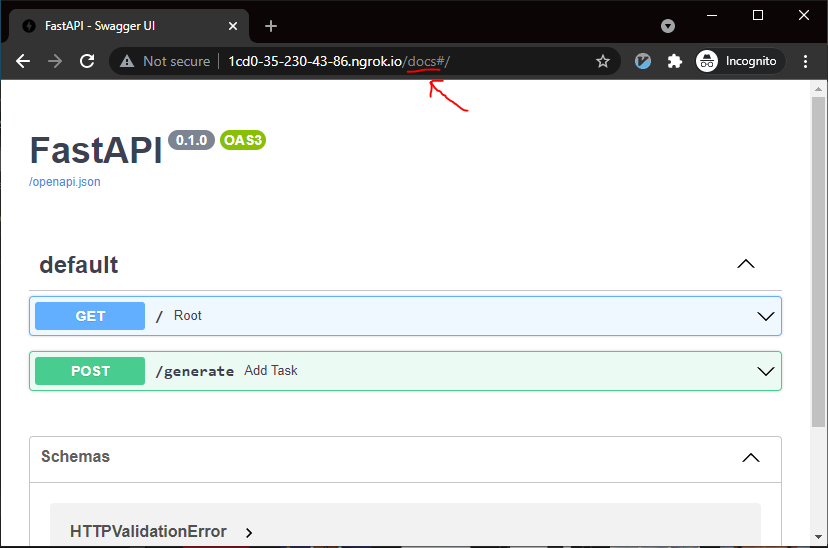Open a new browser tab
The width and height of the screenshot is (828, 548).
[x=271, y=26]
